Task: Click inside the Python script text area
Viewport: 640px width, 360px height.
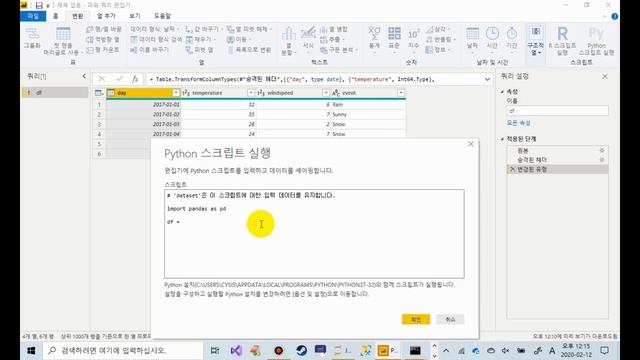Action: point(314,233)
